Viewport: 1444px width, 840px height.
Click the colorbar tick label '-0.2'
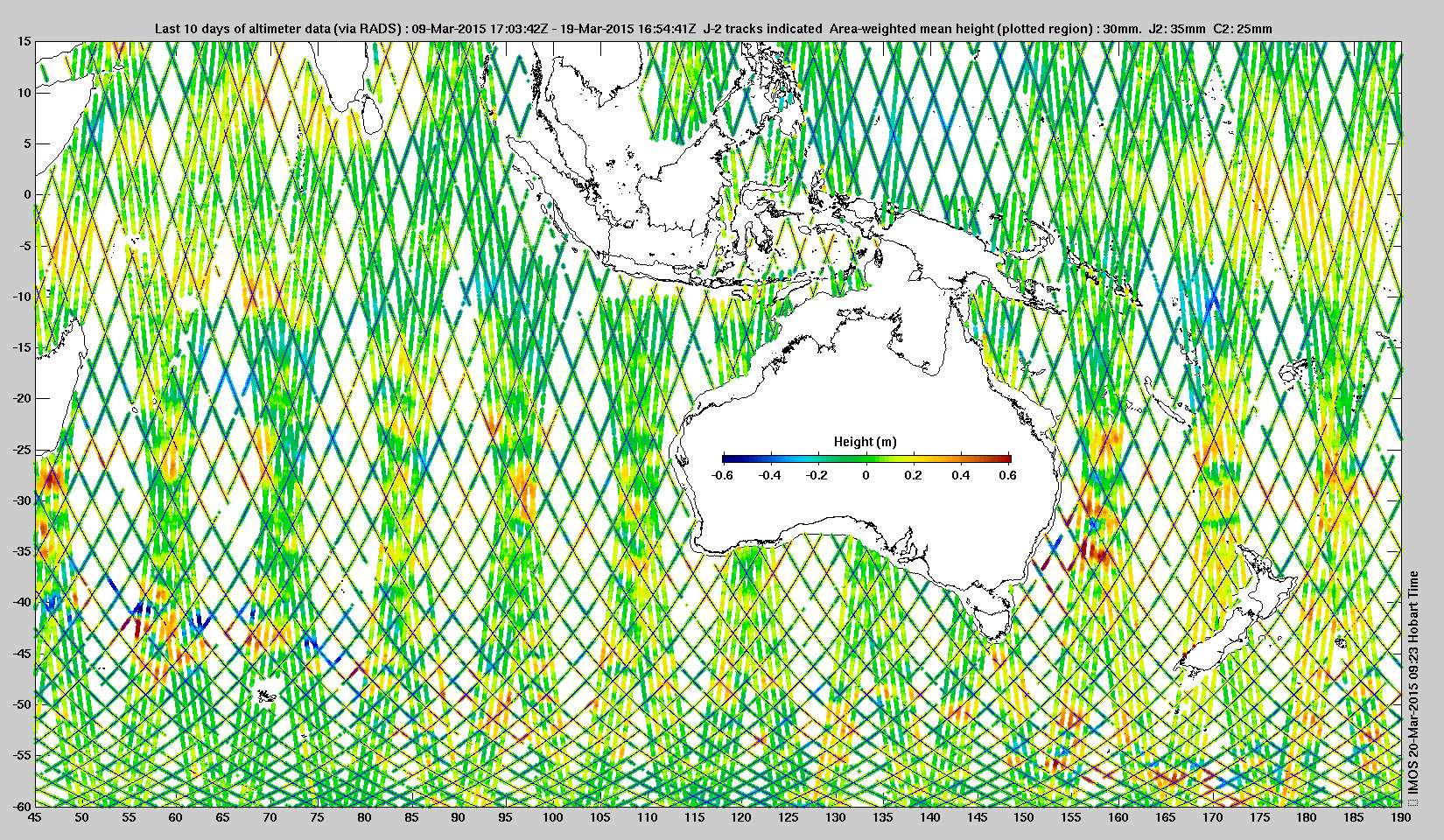tap(817, 475)
